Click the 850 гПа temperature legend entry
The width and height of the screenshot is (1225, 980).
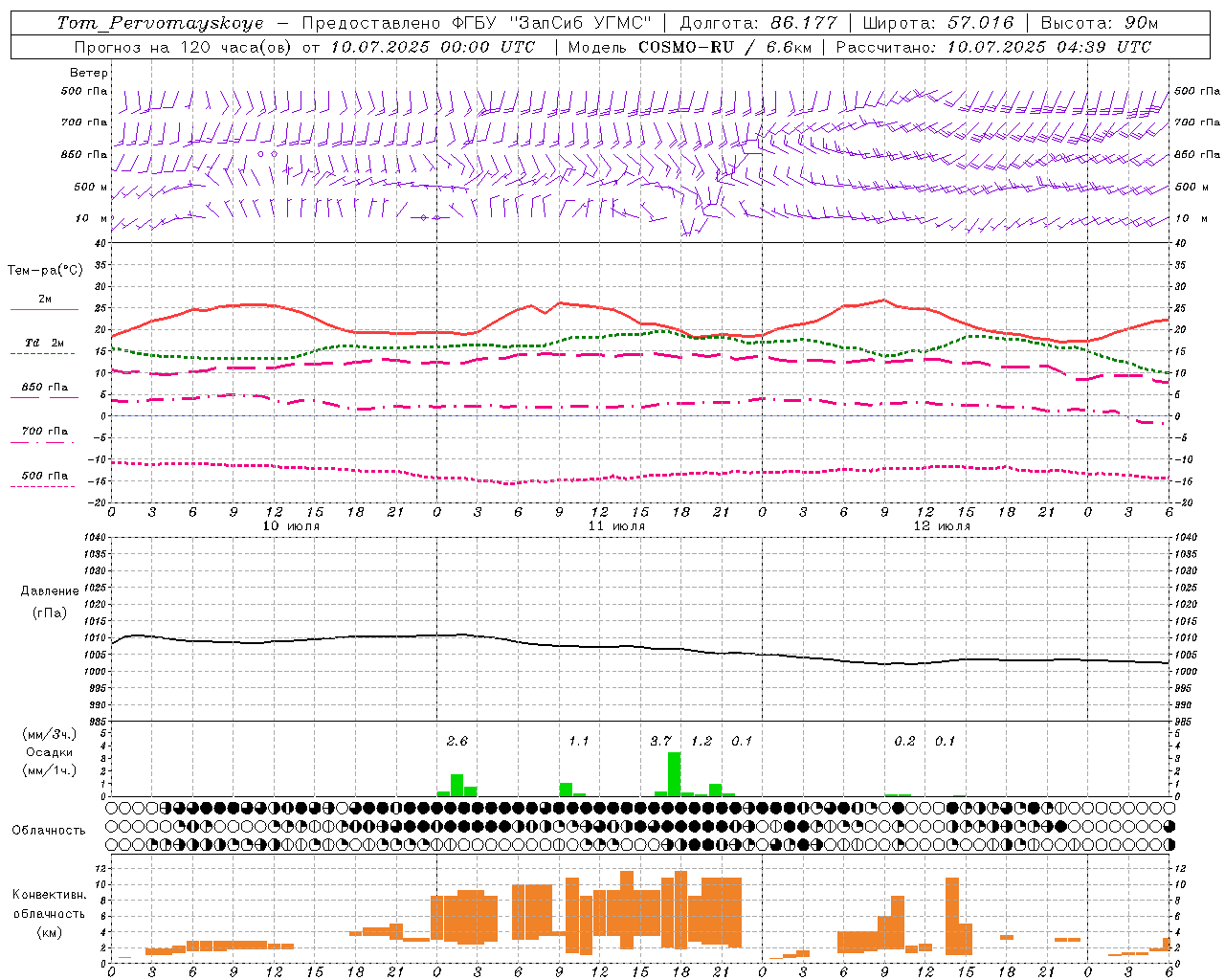[x=44, y=388]
